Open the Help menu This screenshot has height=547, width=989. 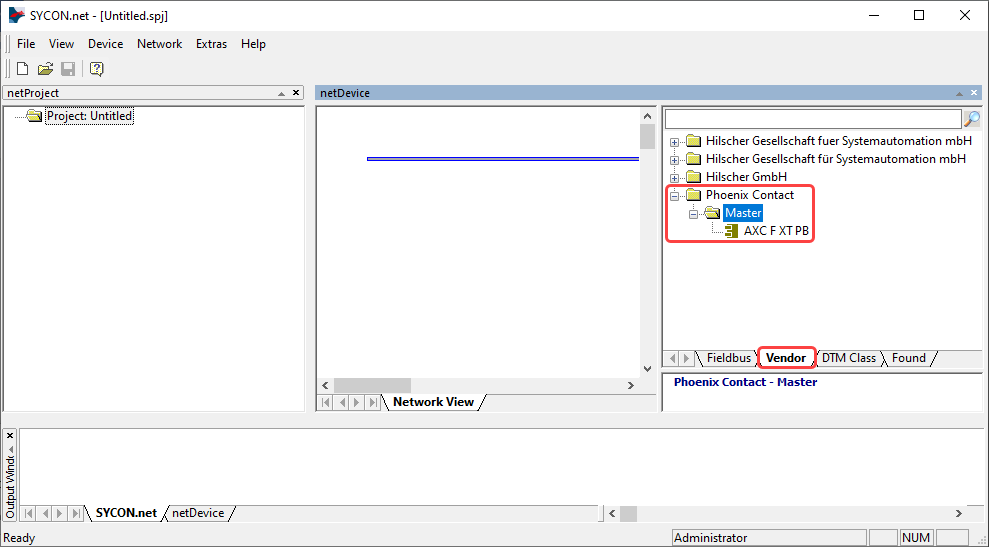[253, 44]
